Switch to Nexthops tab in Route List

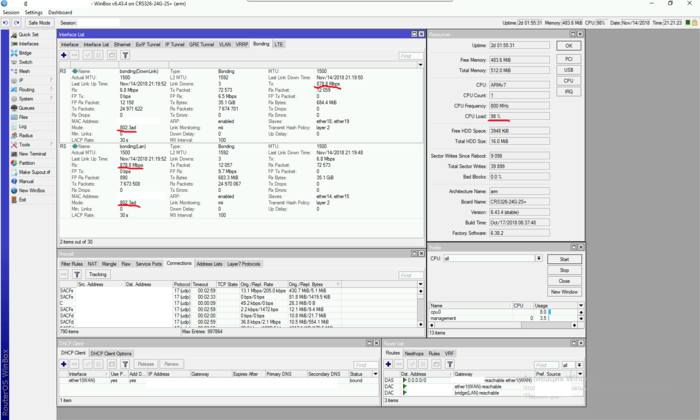coord(414,353)
